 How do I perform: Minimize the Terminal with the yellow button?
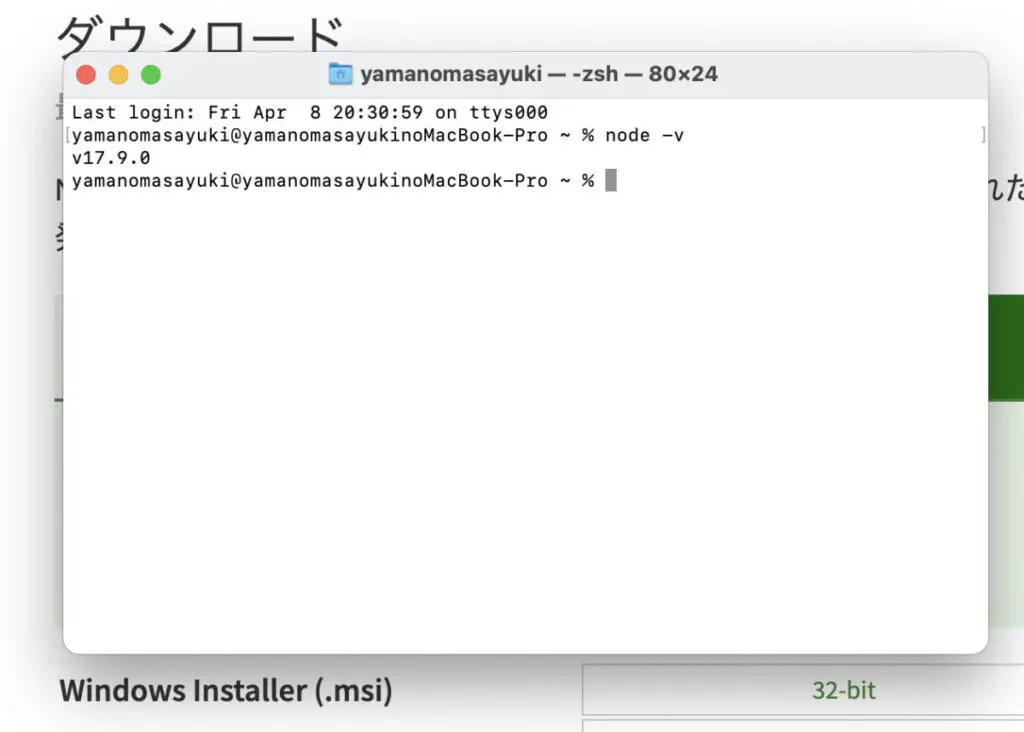tap(118, 75)
